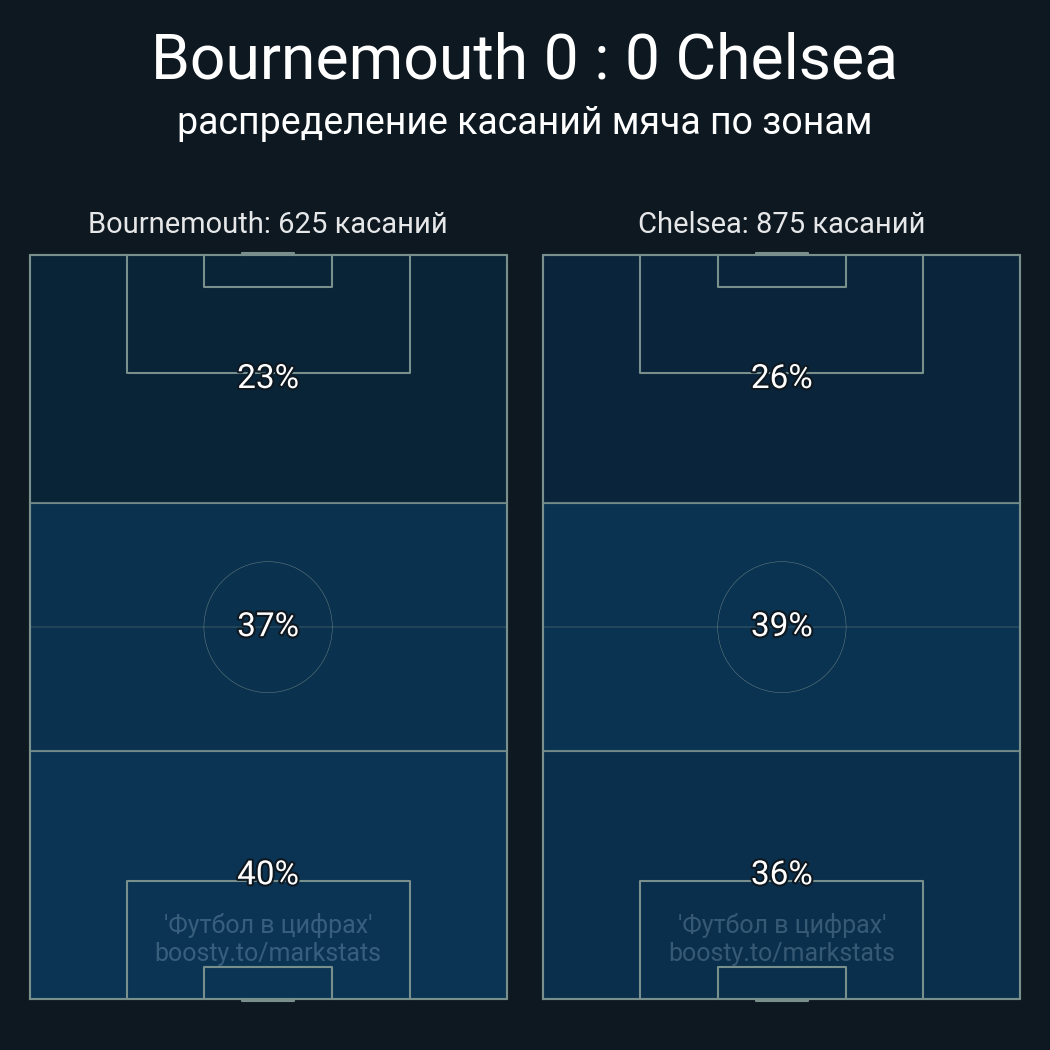Viewport: 1050px width, 1050px height.
Task: Click the Bournemouth 0 : 0 Chelsea title
Action: (524, 58)
